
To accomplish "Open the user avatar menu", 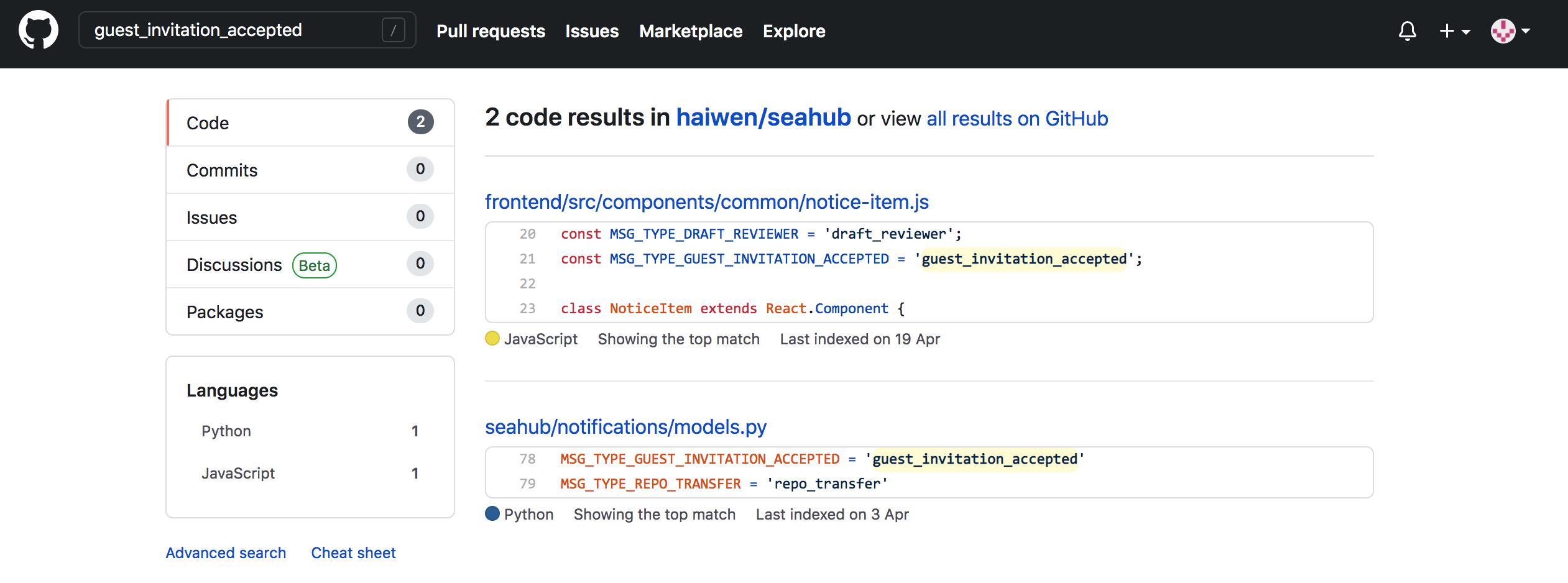I will click(1510, 31).
